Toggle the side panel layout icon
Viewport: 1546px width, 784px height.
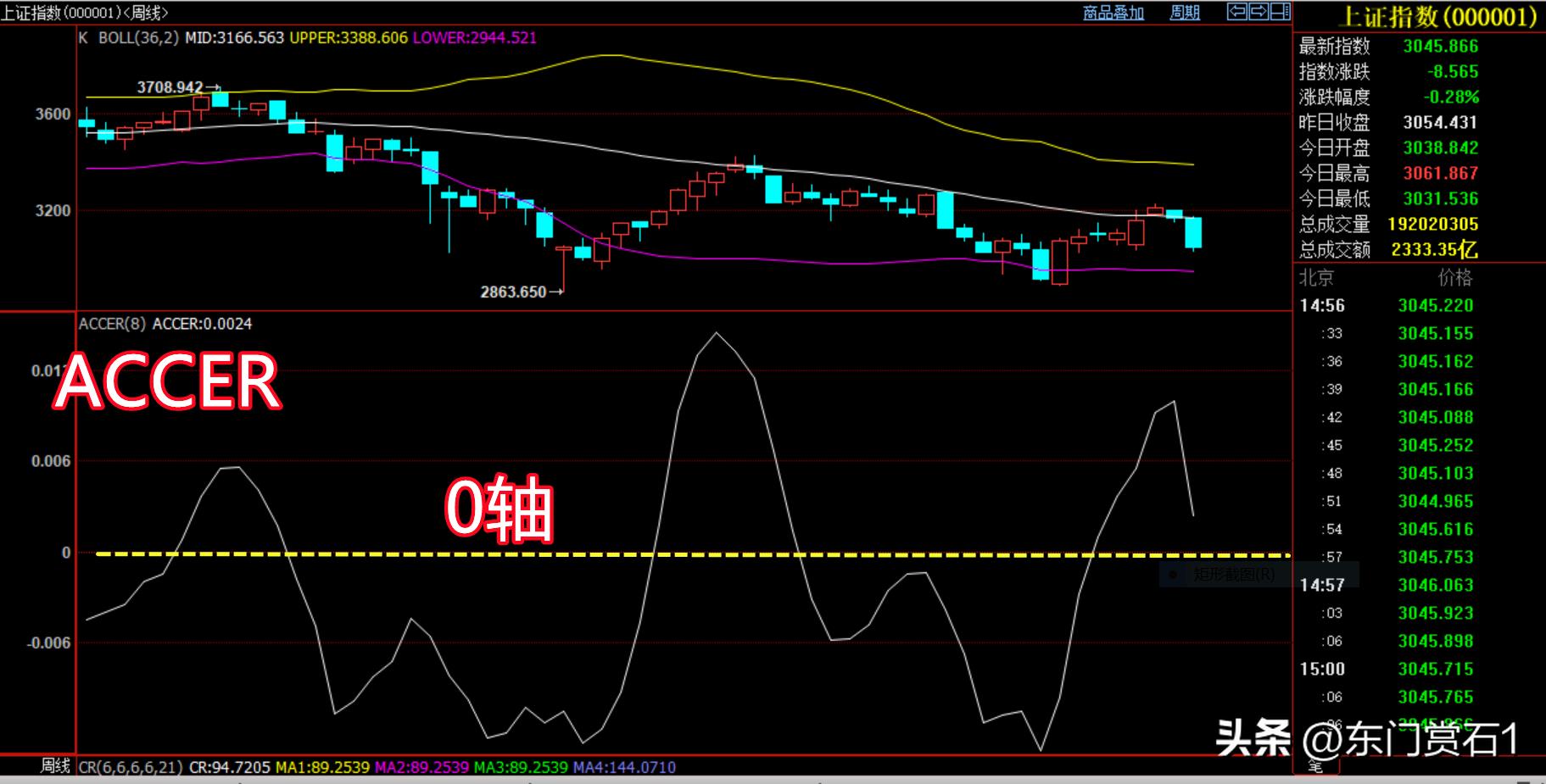point(1281,12)
